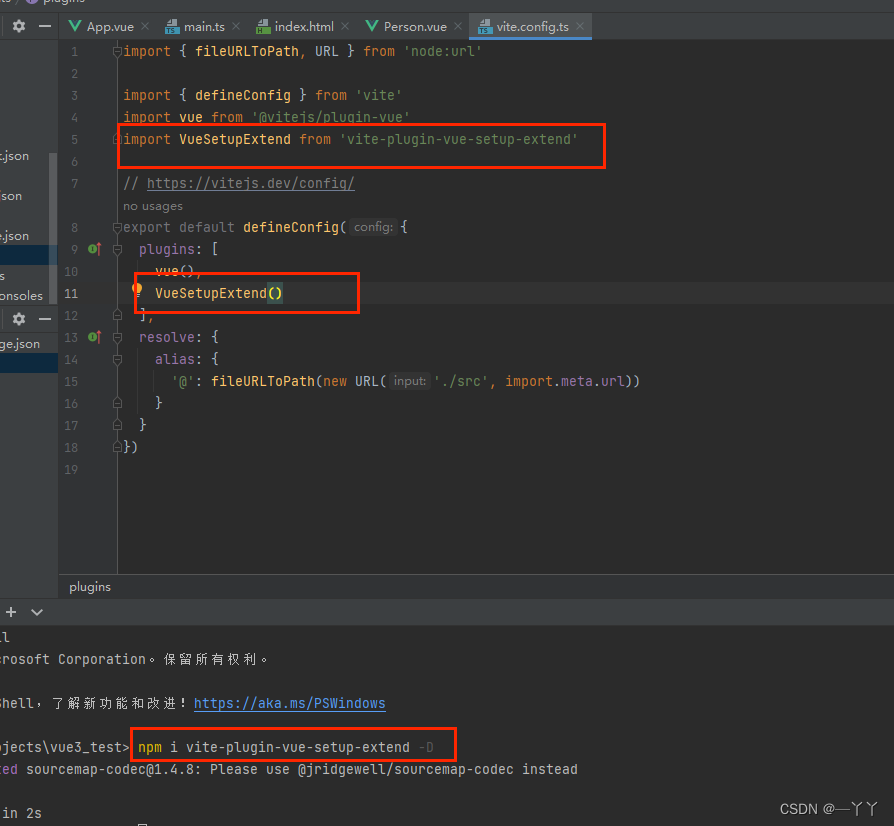This screenshot has width=894, height=826.
Task: Add a new terminal session with plus
Action: (11, 612)
